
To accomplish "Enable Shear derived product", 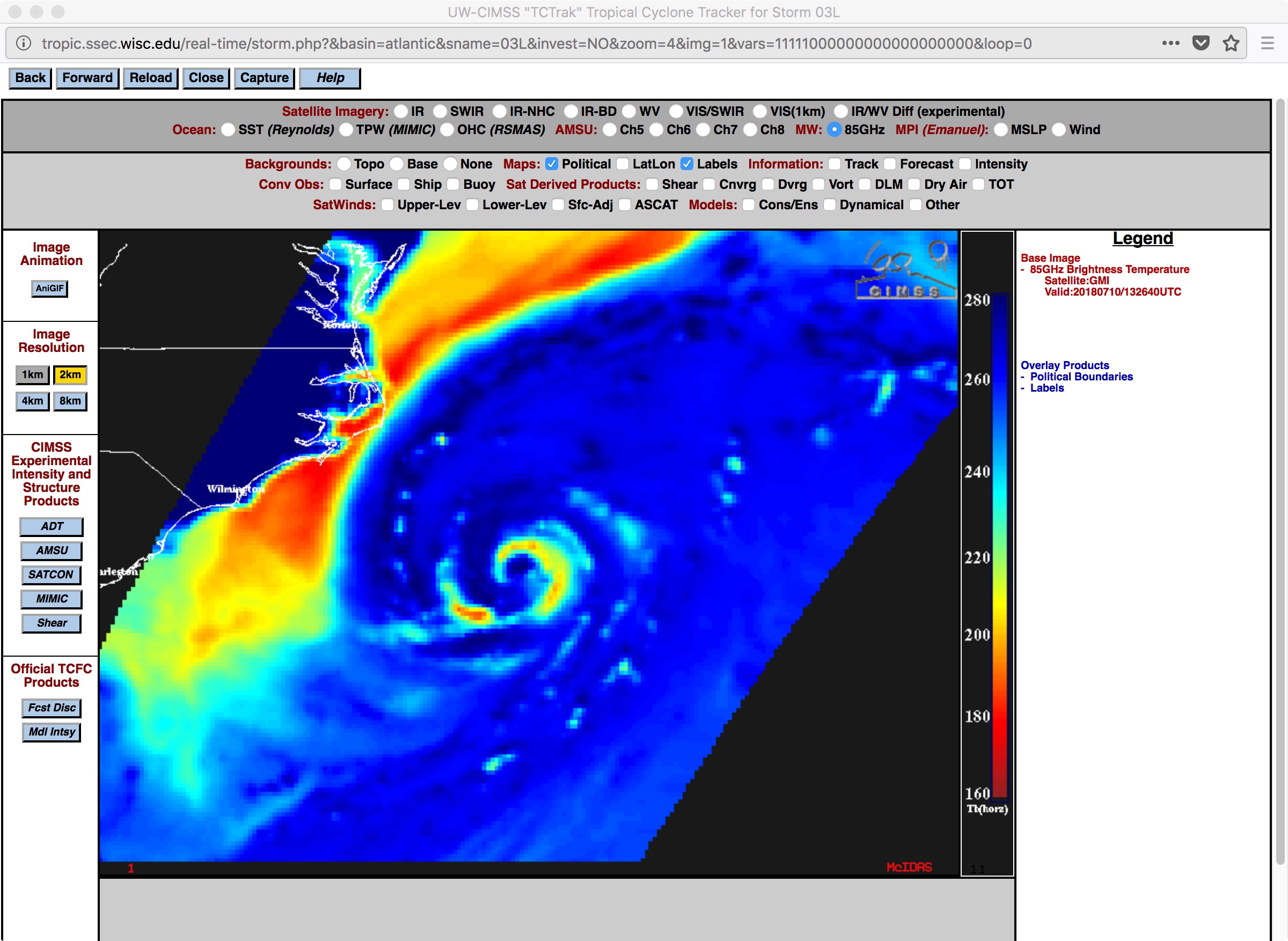I will pos(652,184).
